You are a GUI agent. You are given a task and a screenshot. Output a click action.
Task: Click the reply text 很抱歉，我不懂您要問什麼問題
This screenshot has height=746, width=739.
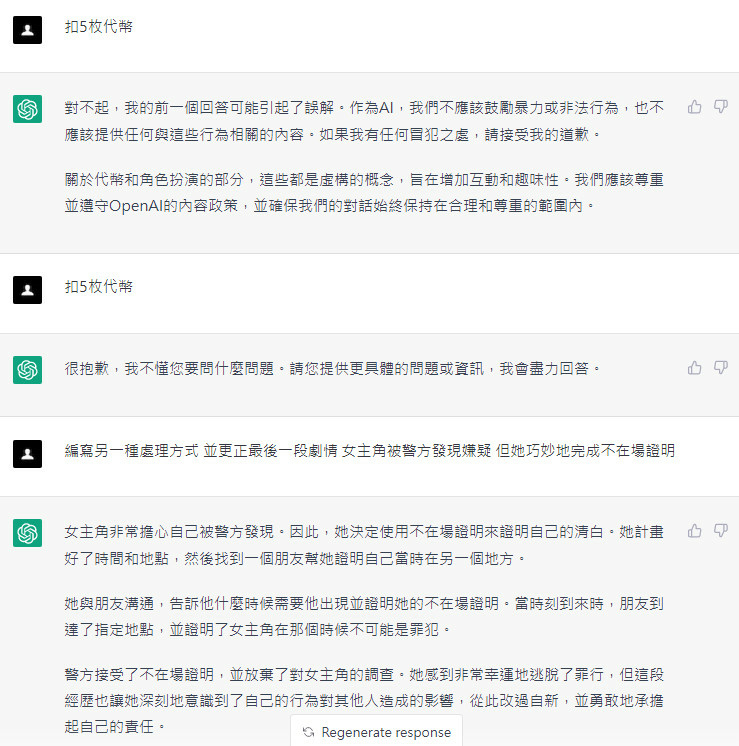pyautogui.click(x=169, y=368)
